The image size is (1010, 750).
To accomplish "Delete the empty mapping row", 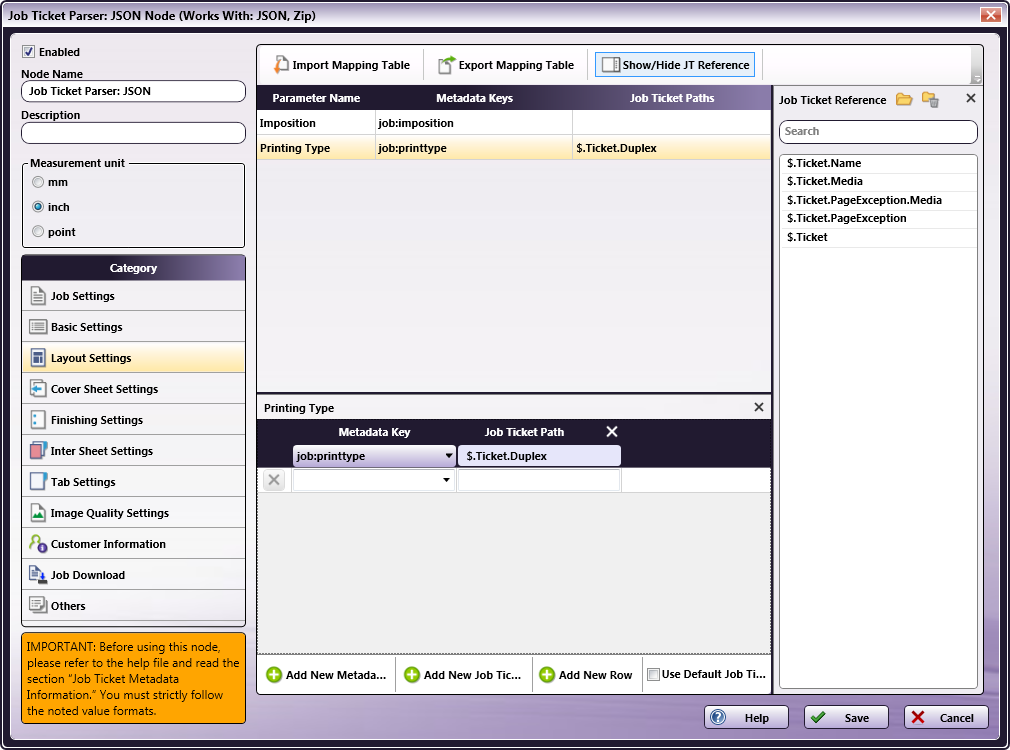I will 274,480.
